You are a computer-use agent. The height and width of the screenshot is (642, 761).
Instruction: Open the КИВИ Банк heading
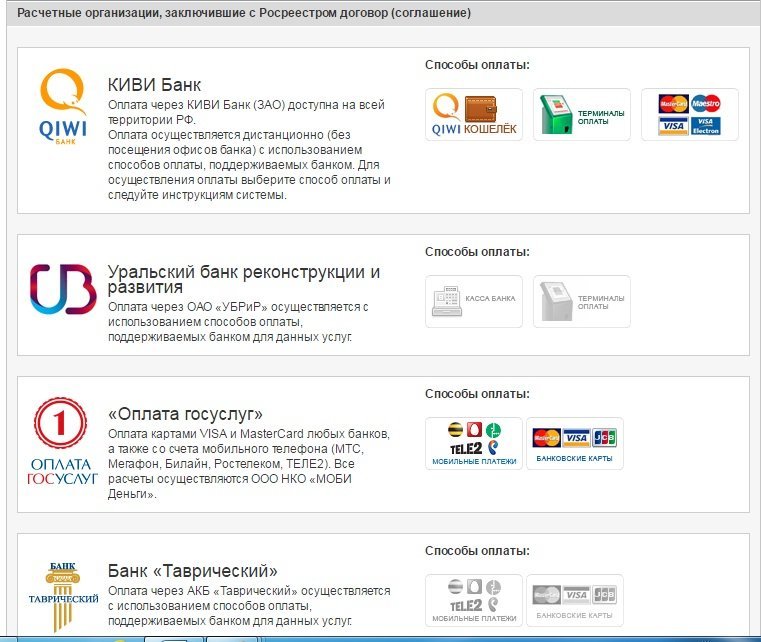coord(154,85)
